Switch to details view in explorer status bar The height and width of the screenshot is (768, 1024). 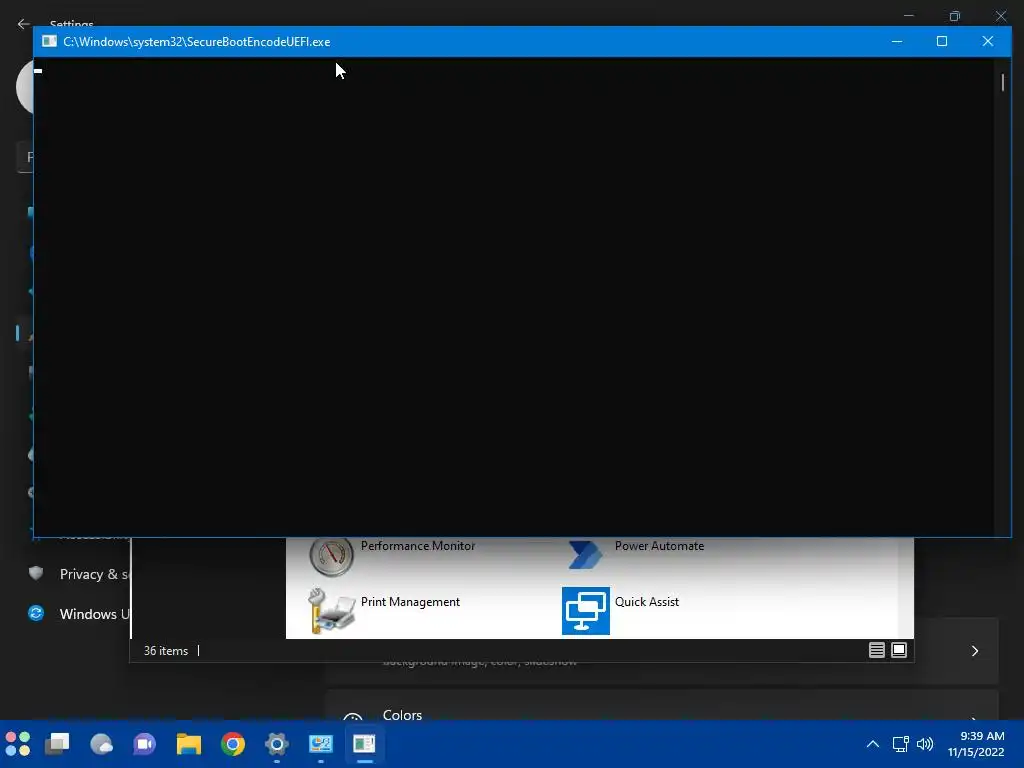pos(876,650)
